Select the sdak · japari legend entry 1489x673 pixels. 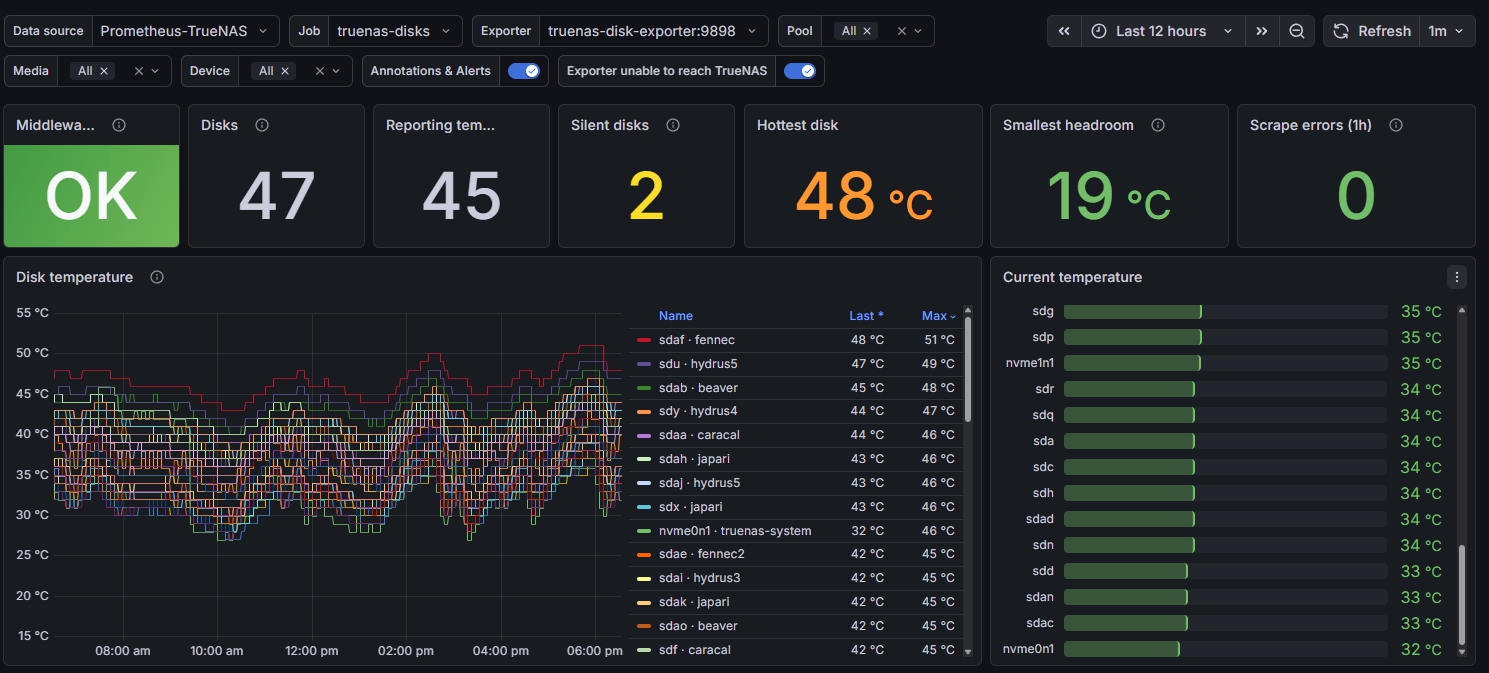point(694,602)
